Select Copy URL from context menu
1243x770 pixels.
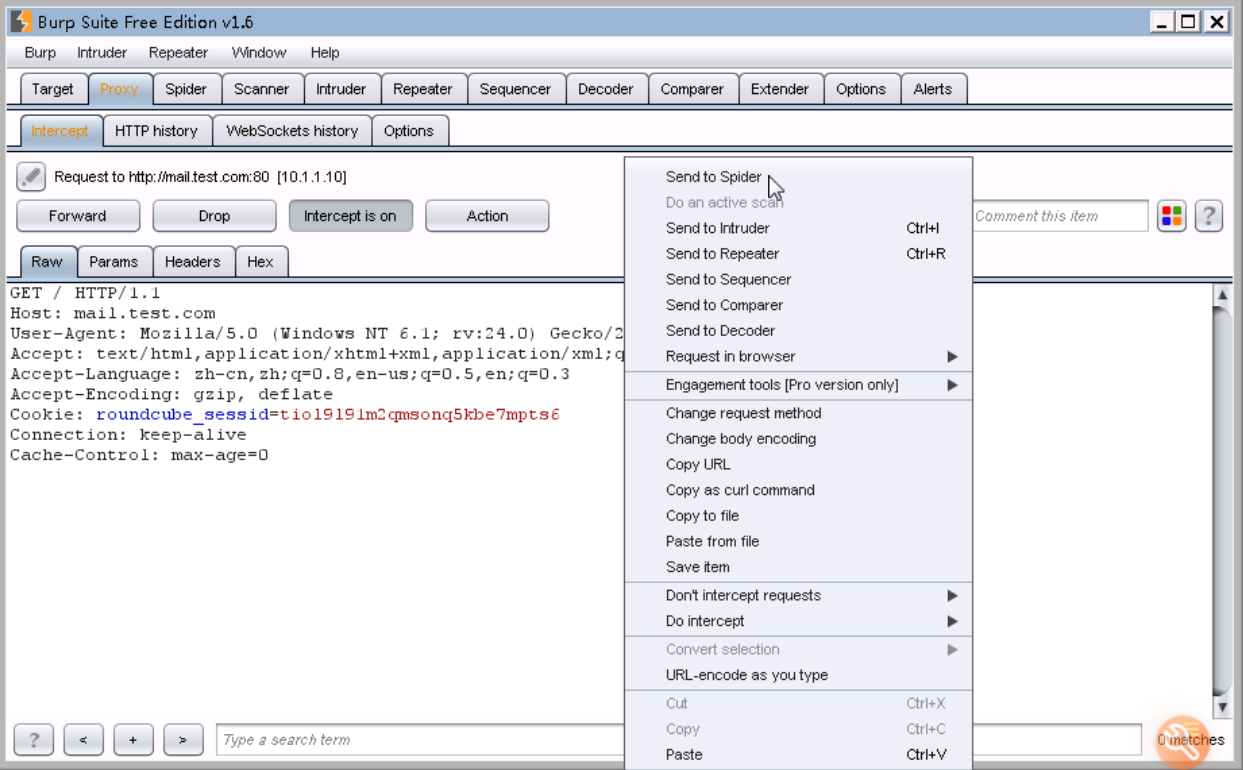pyautogui.click(x=798, y=465)
